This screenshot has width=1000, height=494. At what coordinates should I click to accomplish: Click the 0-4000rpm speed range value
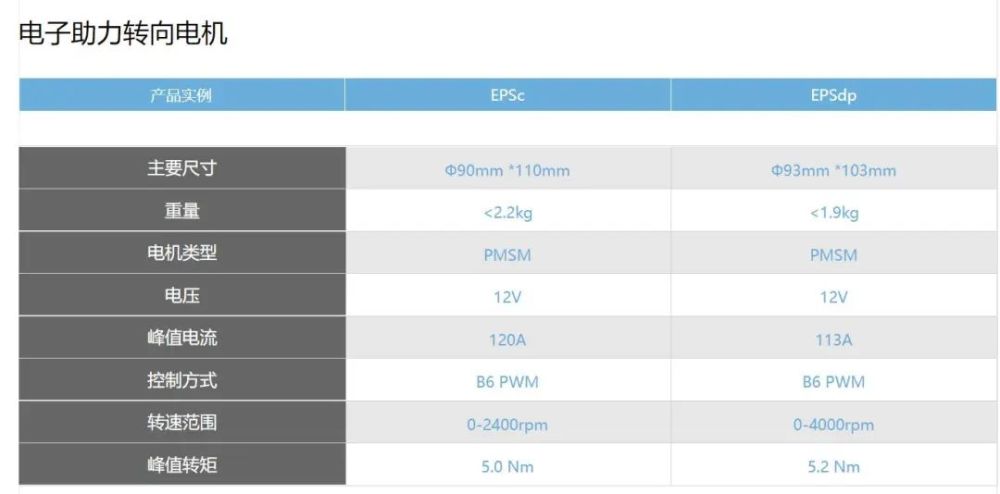[834, 425]
